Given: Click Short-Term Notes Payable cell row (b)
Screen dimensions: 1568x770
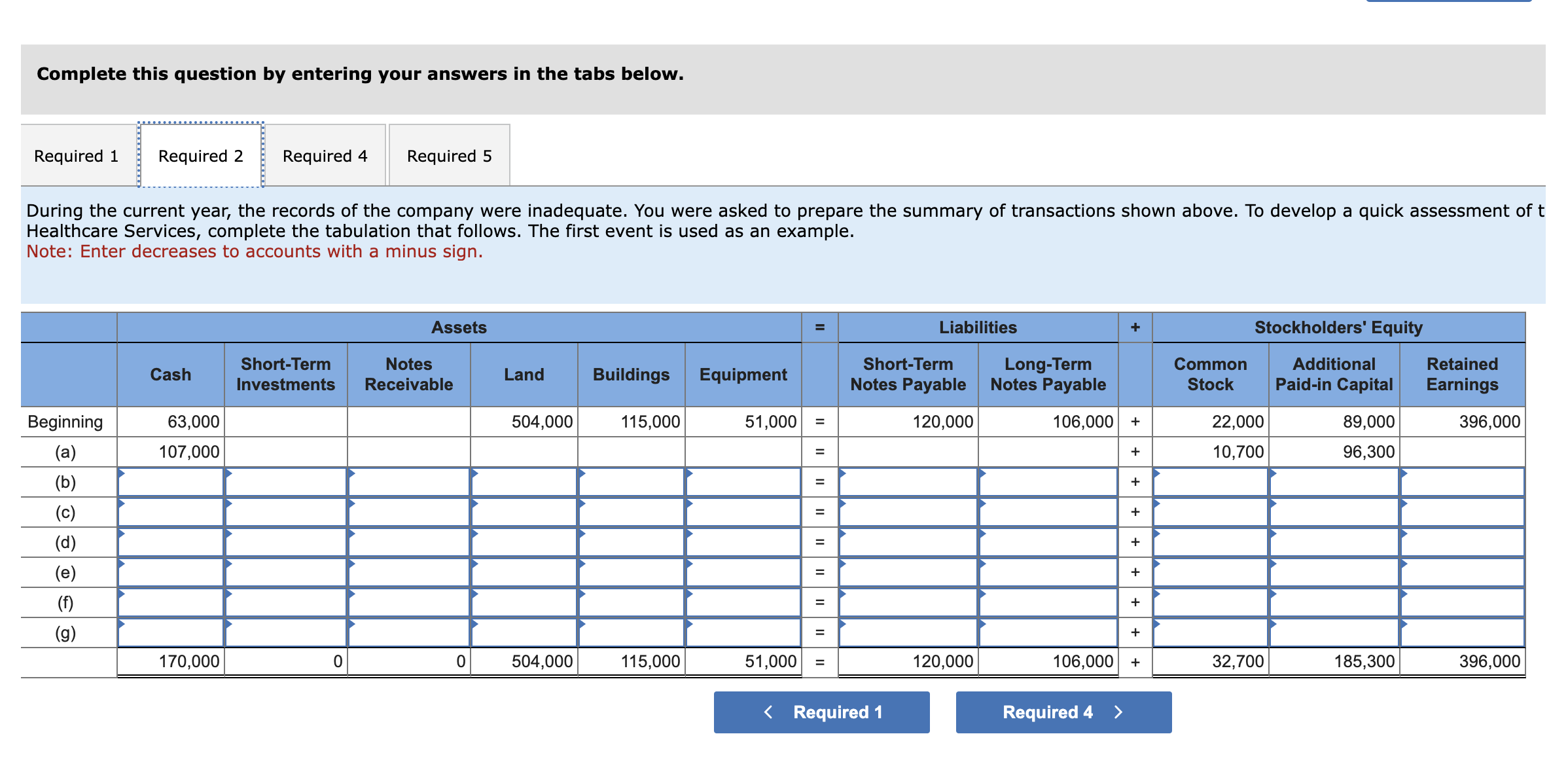Looking at the screenshot, I should click(908, 483).
